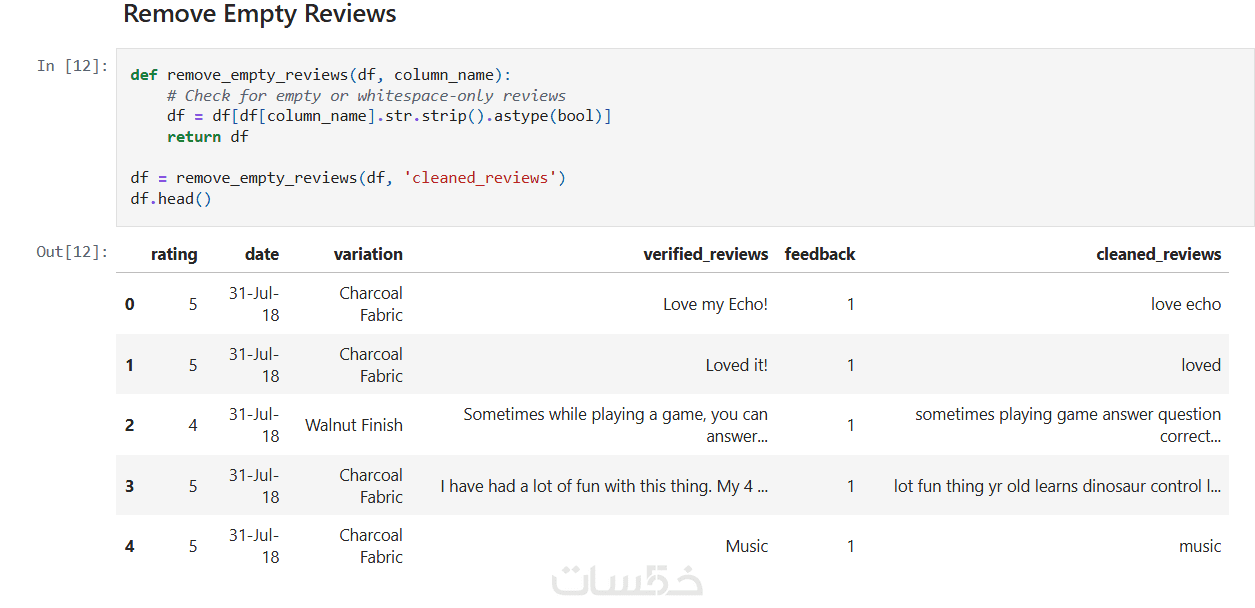Select the "lot fun thing yr old" cell
The image size is (1255, 608).
pyautogui.click(x=1057, y=486)
